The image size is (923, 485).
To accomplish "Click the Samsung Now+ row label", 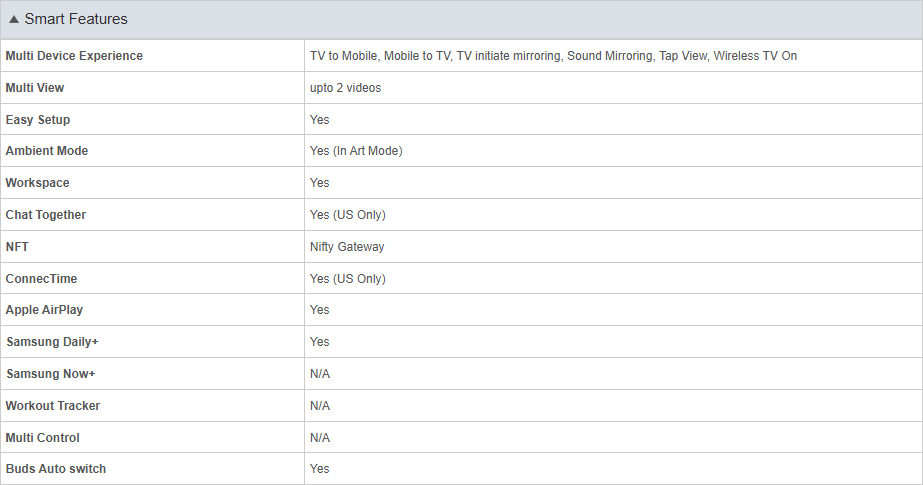I will pyautogui.click(x=51, y=374).
